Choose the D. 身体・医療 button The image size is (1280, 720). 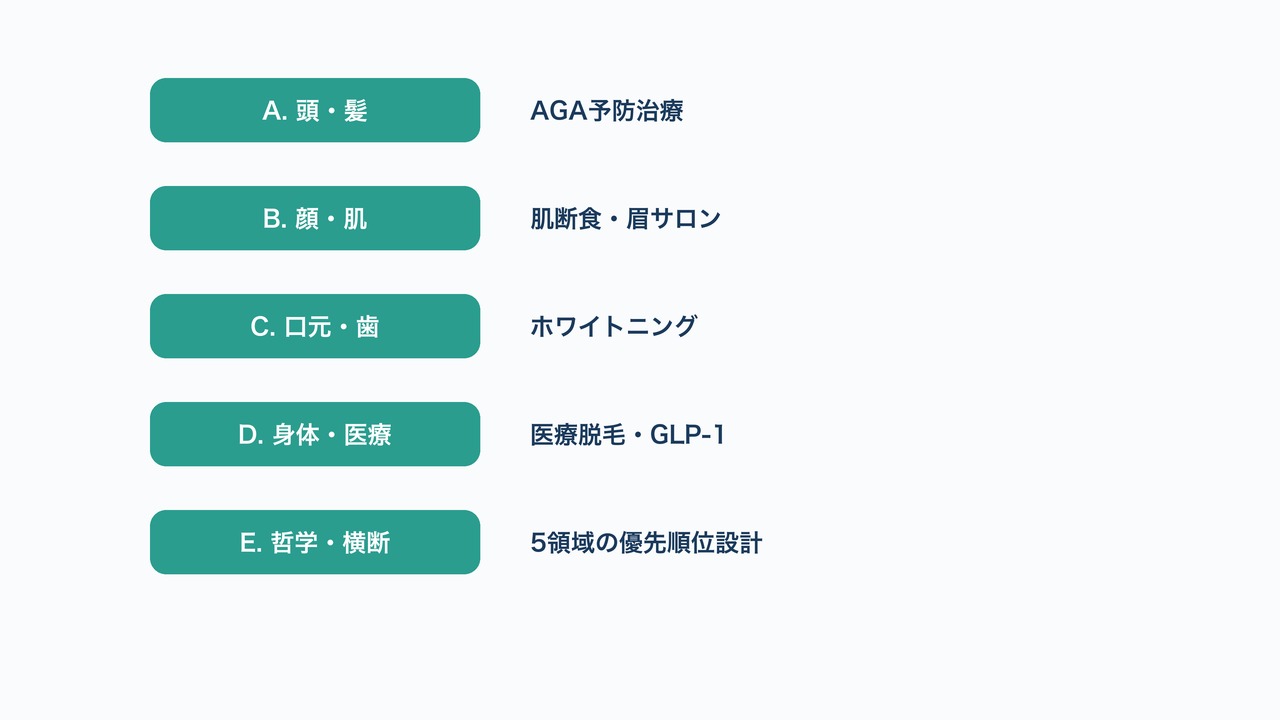click(315, 434)
